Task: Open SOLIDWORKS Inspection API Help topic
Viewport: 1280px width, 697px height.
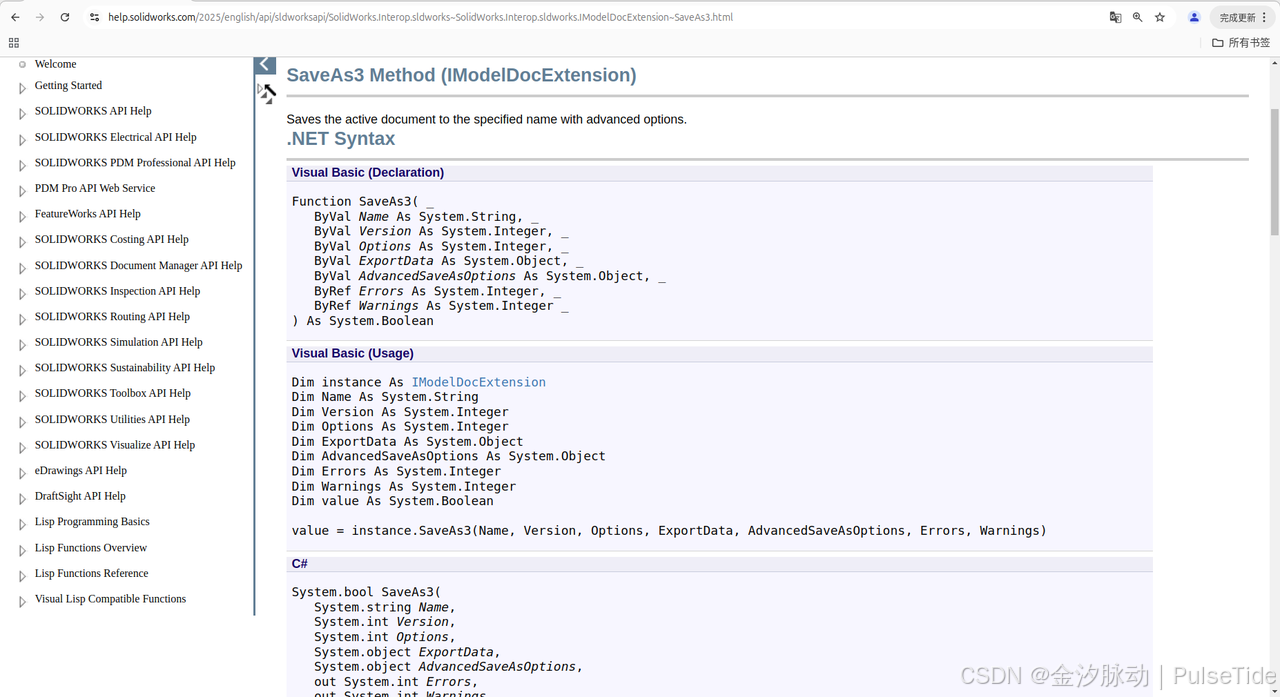Action: coord(117,291)
